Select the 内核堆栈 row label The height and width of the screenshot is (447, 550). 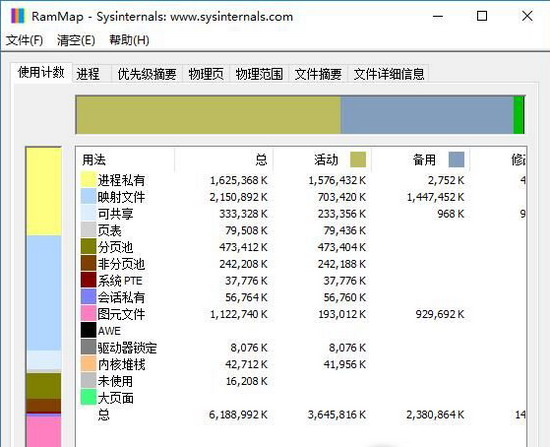(121, 365)
